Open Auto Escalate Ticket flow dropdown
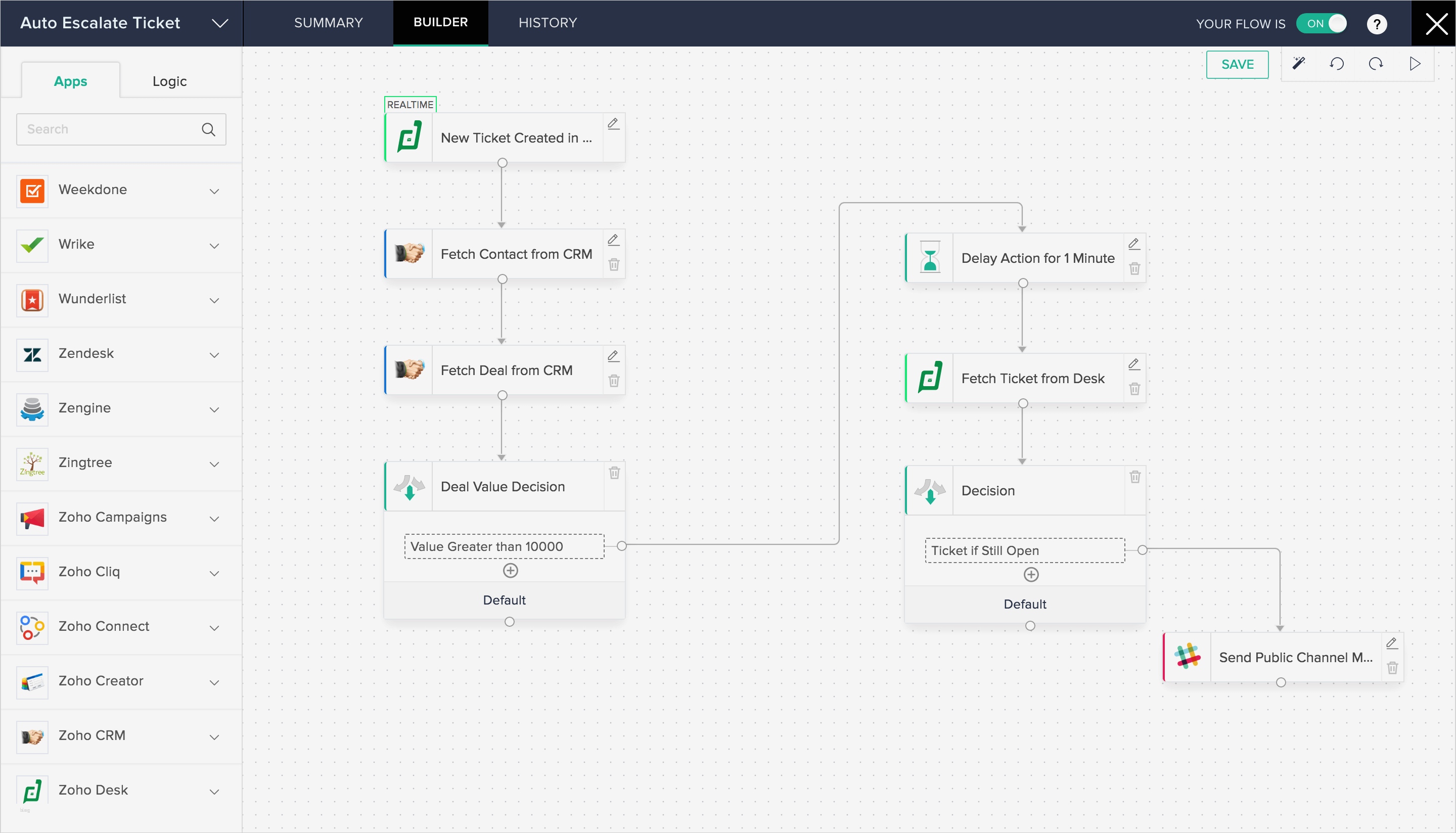1456x833 pixels. click(220, 23)
